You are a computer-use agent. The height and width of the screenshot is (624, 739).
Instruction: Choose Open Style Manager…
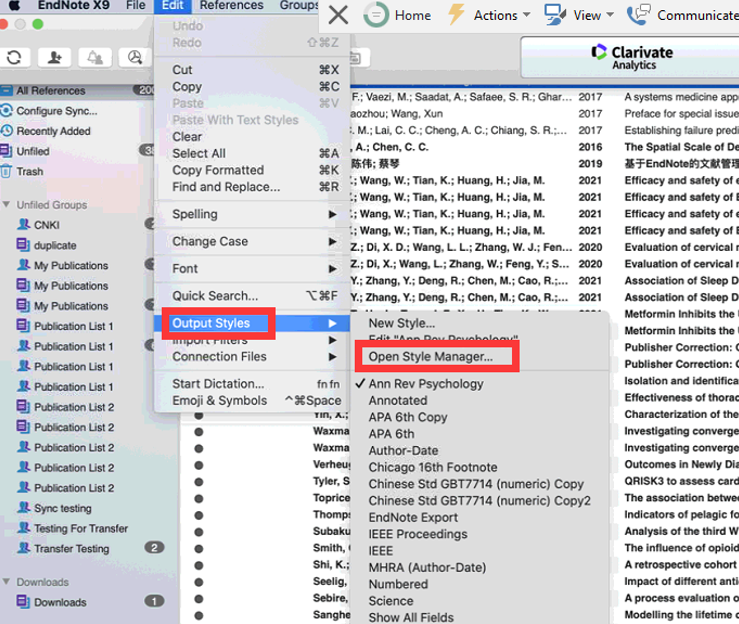click(x=430, y=357)
